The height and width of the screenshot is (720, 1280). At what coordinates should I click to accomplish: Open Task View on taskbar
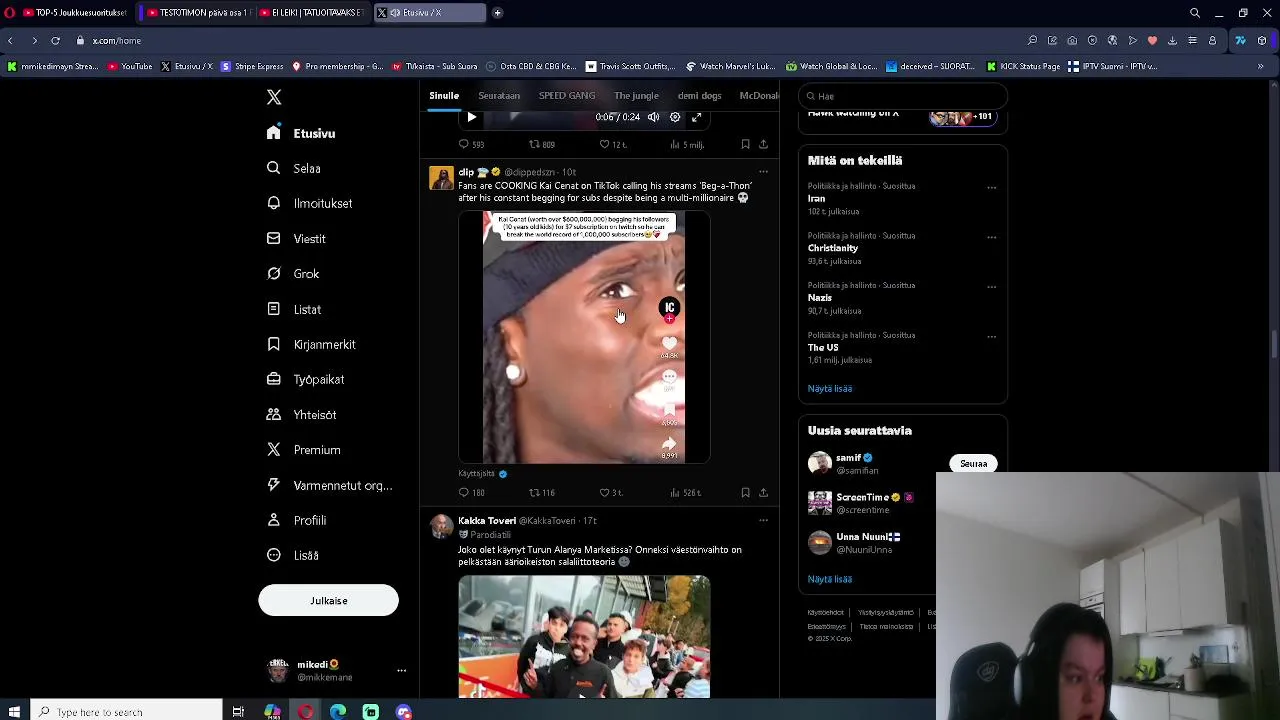tap(238, 711)
